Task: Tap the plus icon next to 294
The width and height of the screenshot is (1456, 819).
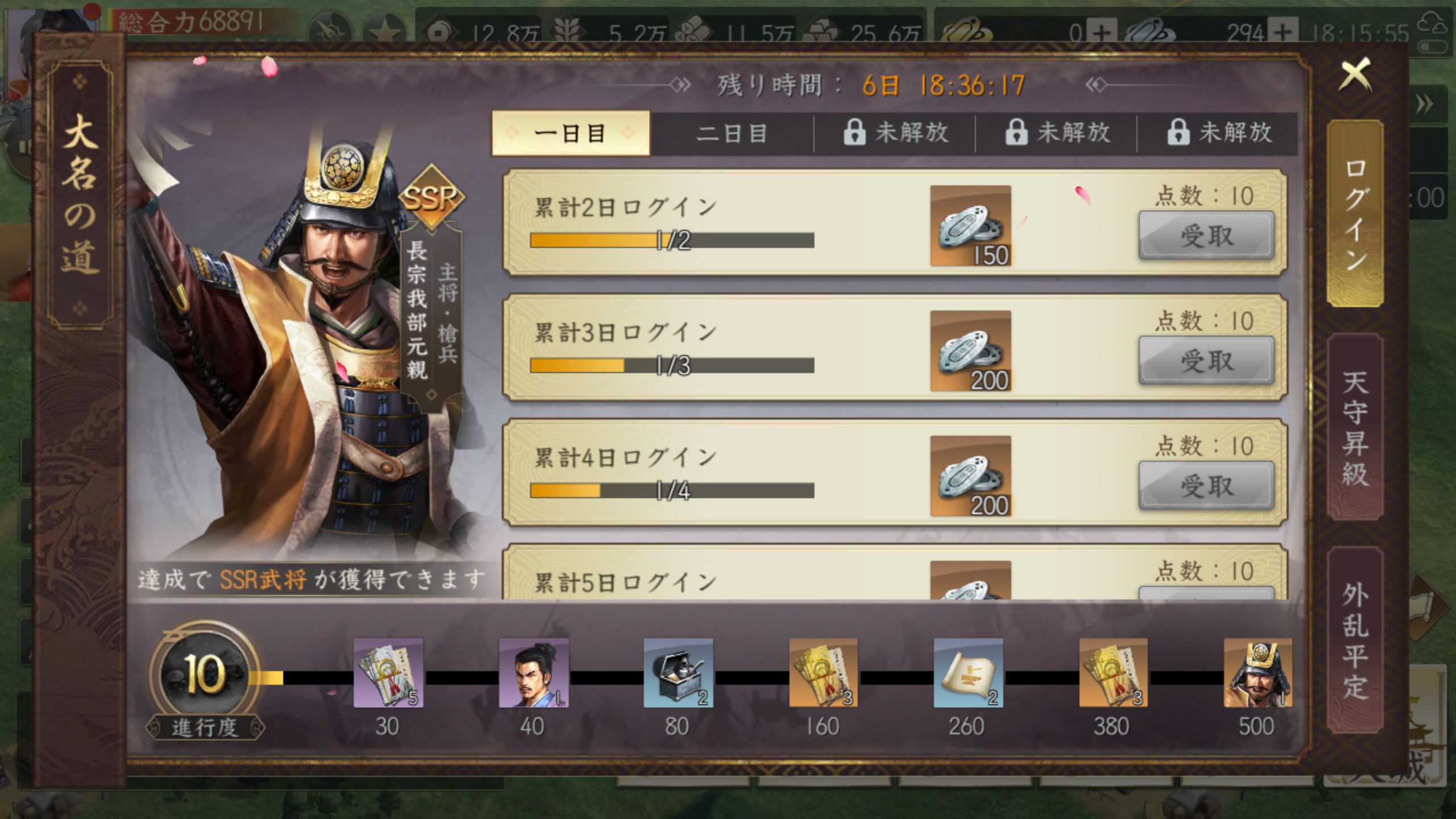Action: point(1282,32)
